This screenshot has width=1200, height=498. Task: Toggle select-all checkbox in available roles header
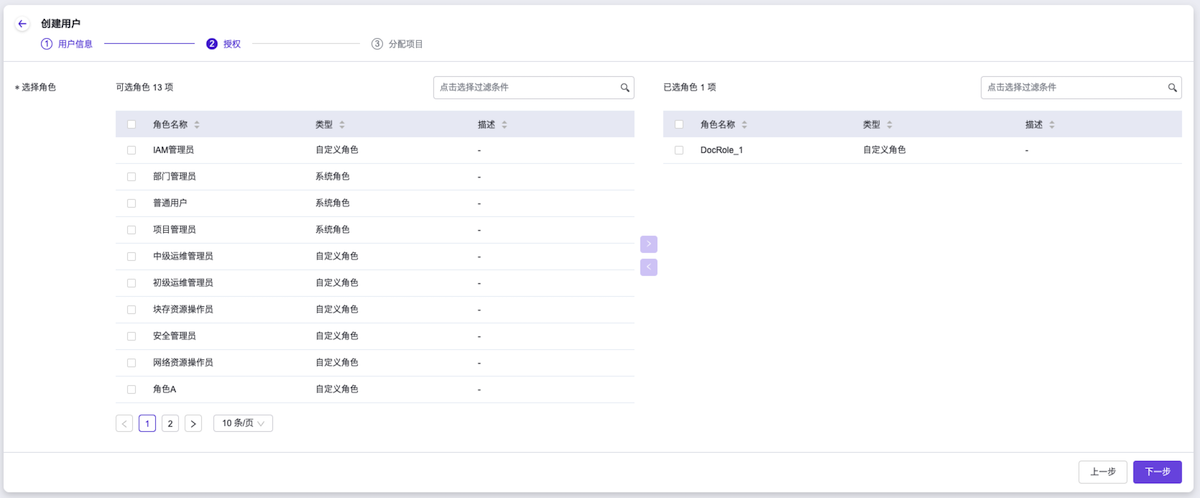(131, 125)
